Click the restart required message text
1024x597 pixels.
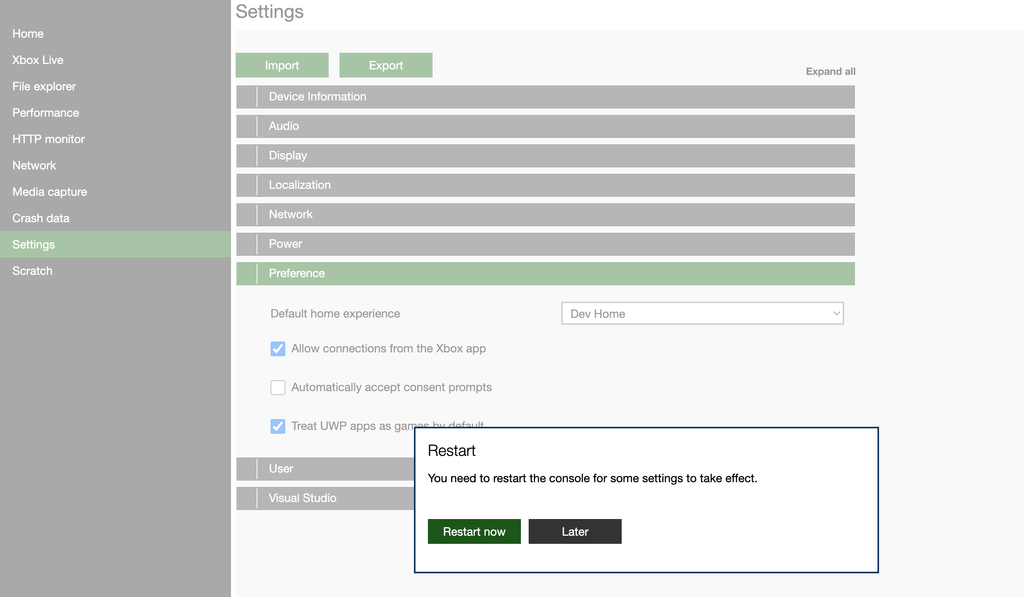592,478
